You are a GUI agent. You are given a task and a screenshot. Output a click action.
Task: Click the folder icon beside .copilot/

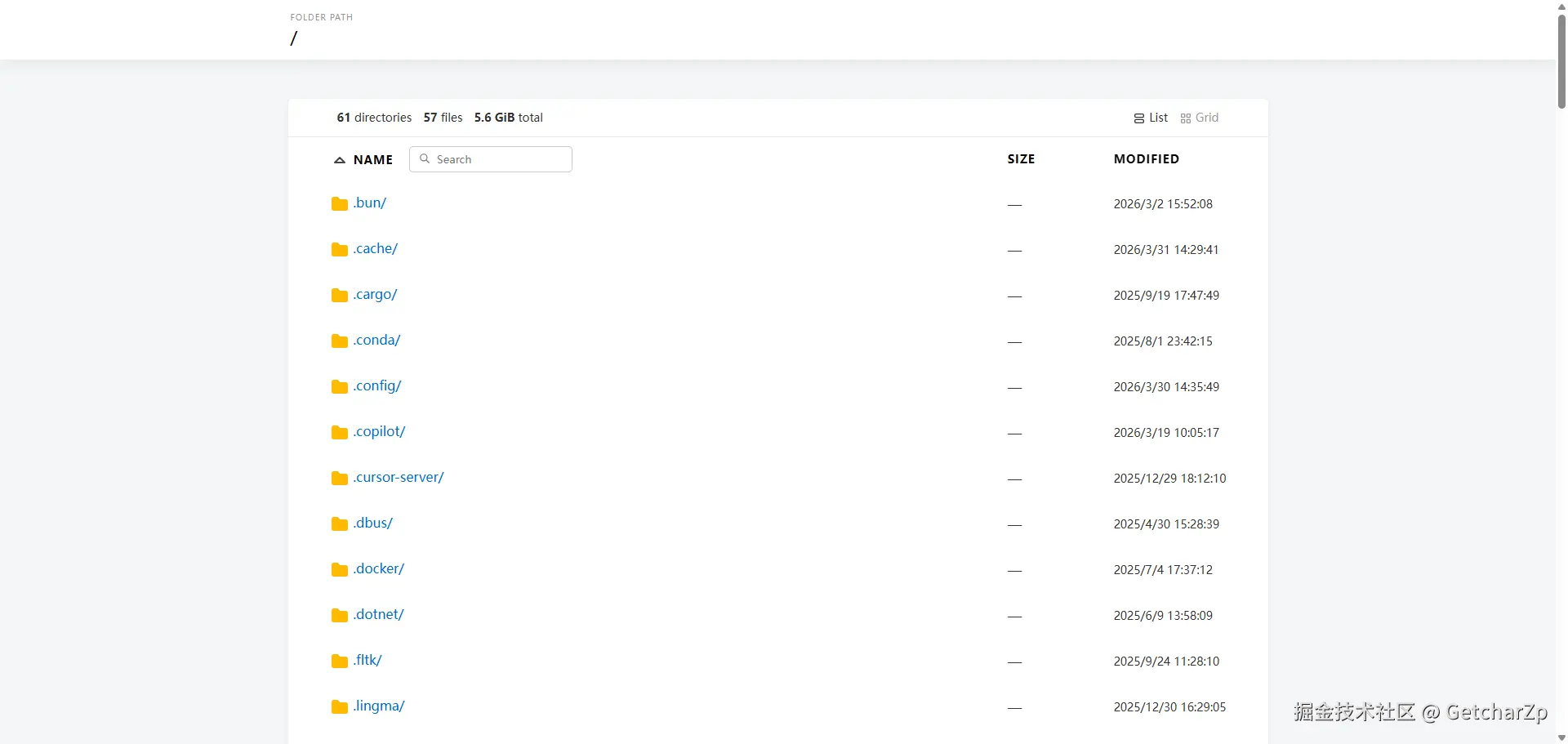pos(340,432)
